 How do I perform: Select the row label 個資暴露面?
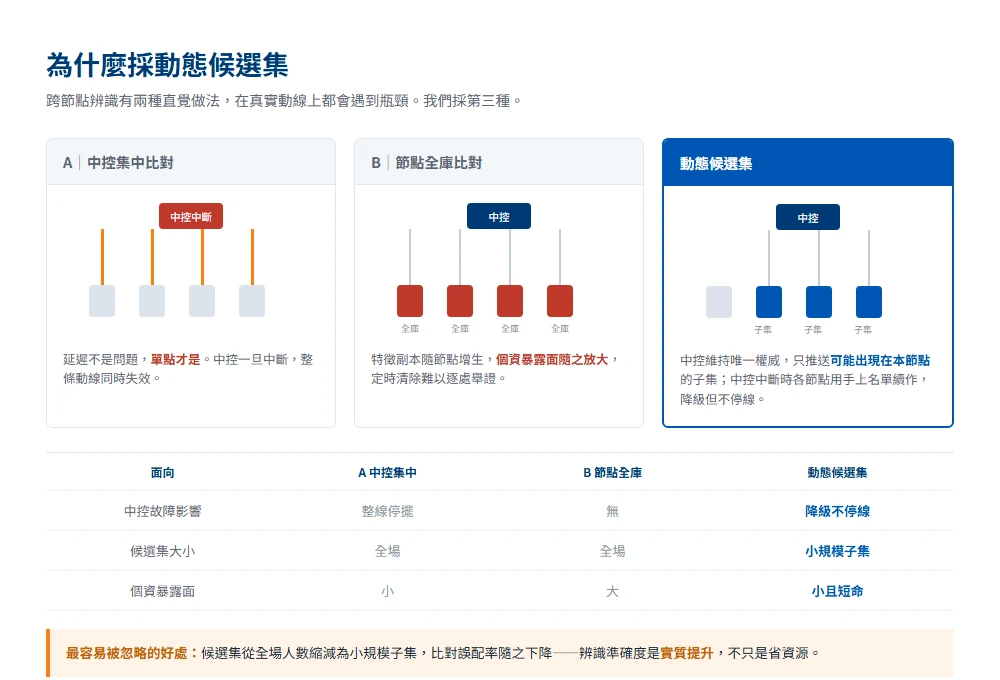[x=163, y=591]
